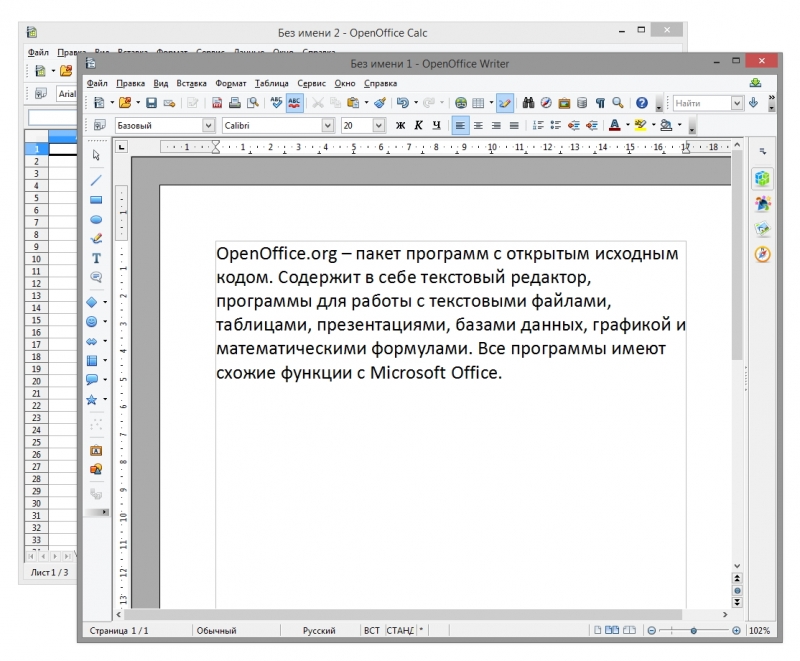Select the Text tool T icon
This screenshot has height=661, width=800.
(x=96, y=258)
